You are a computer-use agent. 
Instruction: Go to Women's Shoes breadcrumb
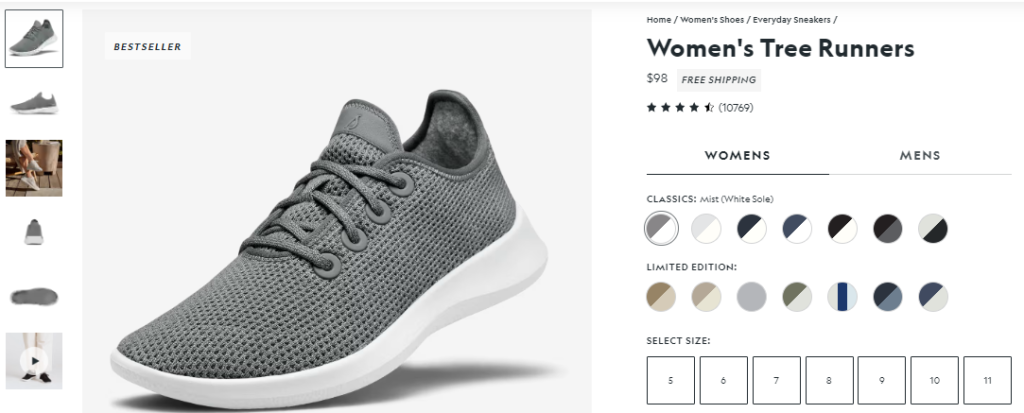(711, 19)
